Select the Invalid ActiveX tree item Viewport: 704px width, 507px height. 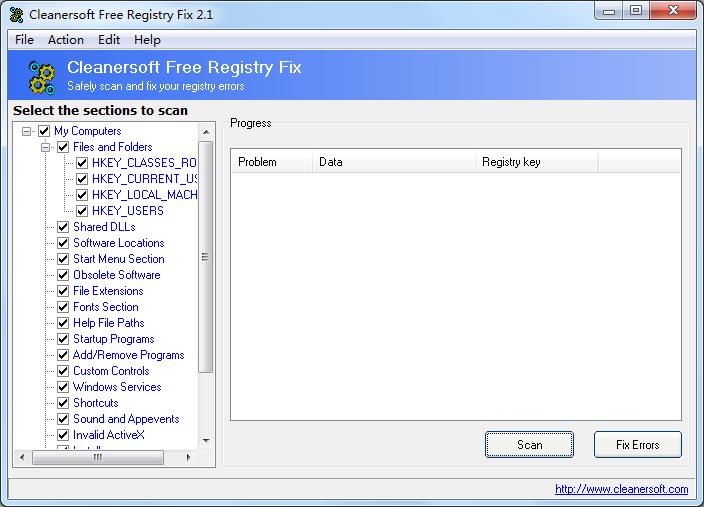[109, 435]
